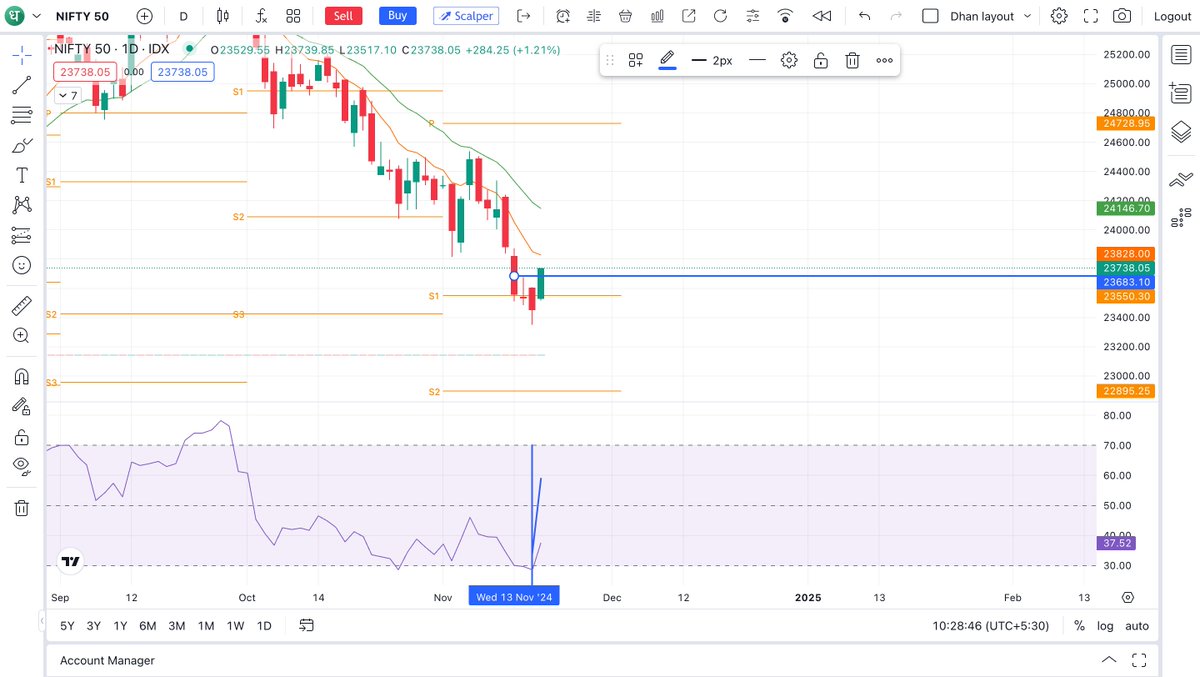Click the Logout link
1200x677 pixels.
(1172, 16)
